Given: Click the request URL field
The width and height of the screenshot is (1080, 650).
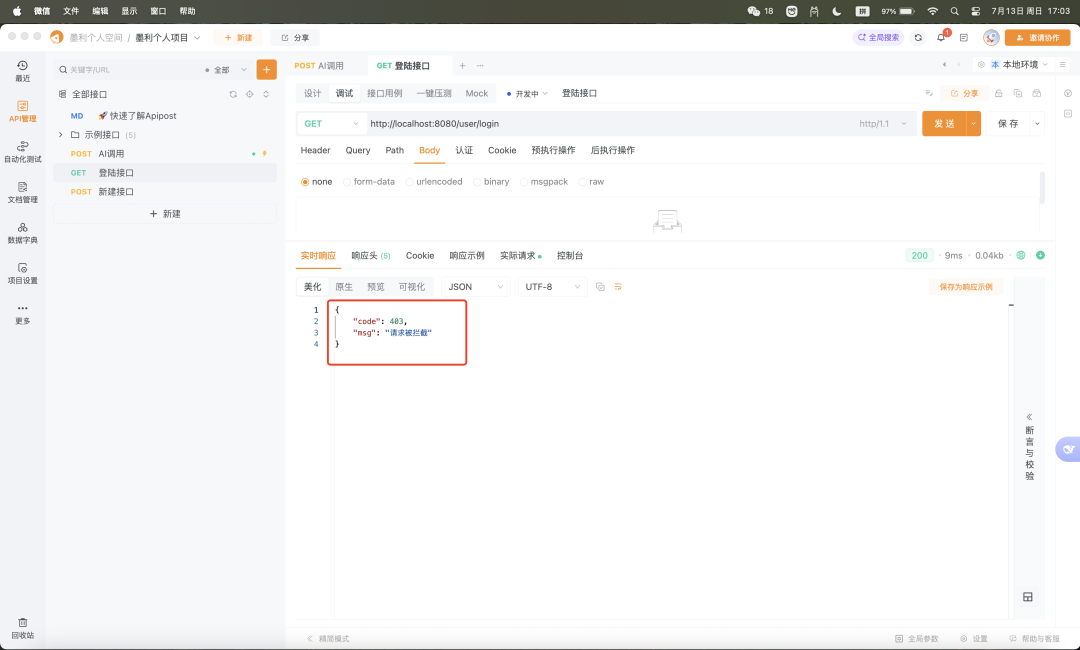Looking at the screenshot, I should point(610,124).
